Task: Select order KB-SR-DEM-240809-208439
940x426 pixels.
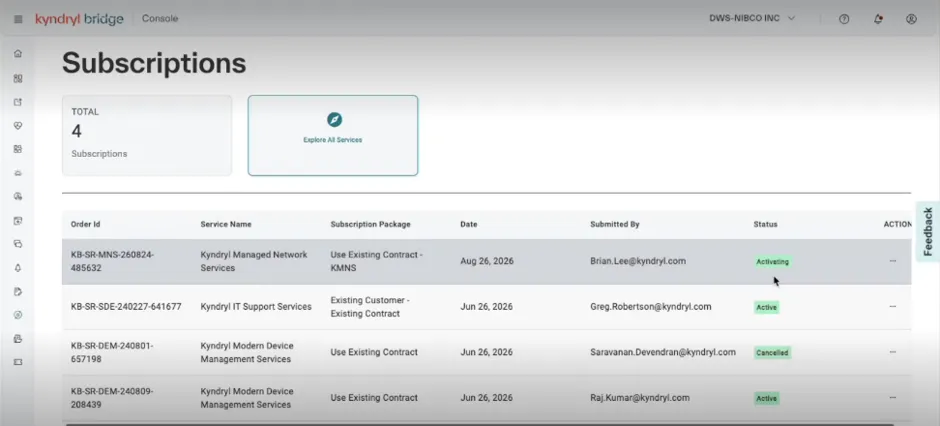Action: coord(112,398)
